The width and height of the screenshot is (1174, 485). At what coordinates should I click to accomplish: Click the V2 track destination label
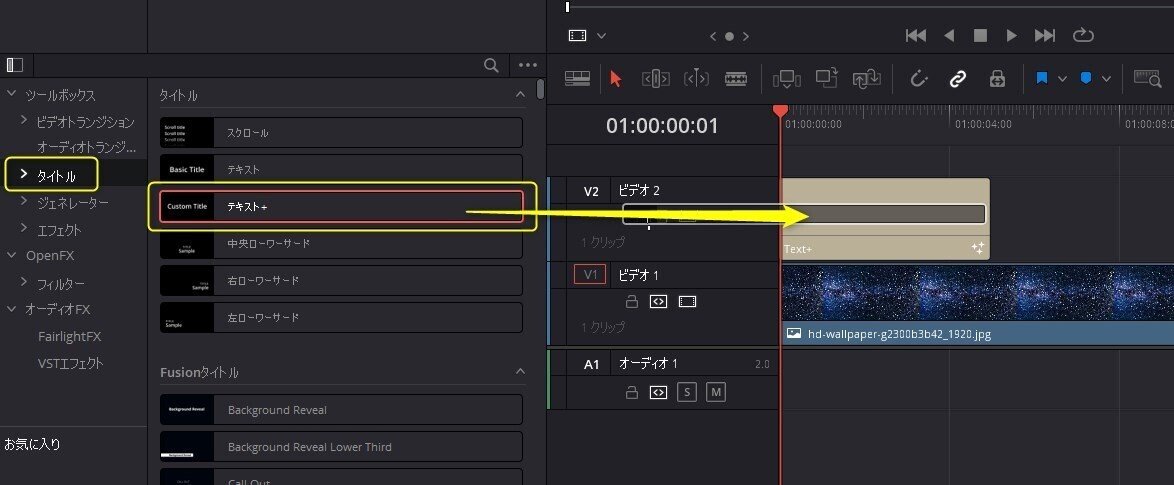pos(591,192)
